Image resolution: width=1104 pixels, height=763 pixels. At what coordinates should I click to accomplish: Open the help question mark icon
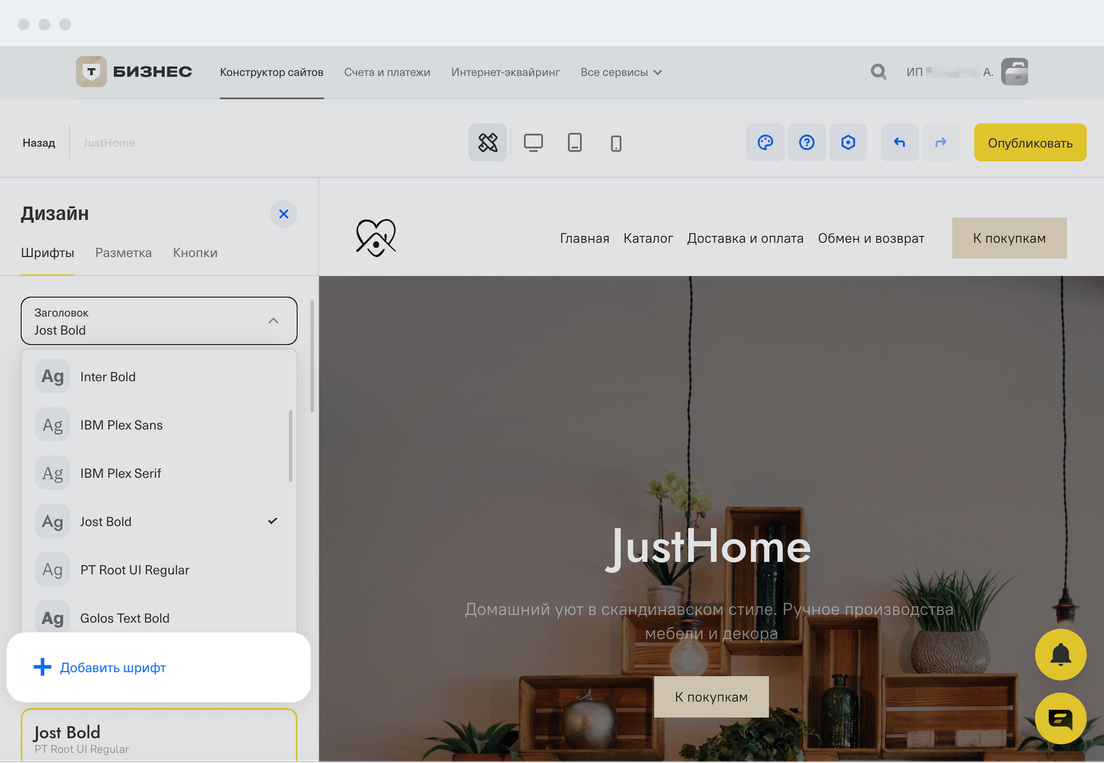tap(807, 143)
